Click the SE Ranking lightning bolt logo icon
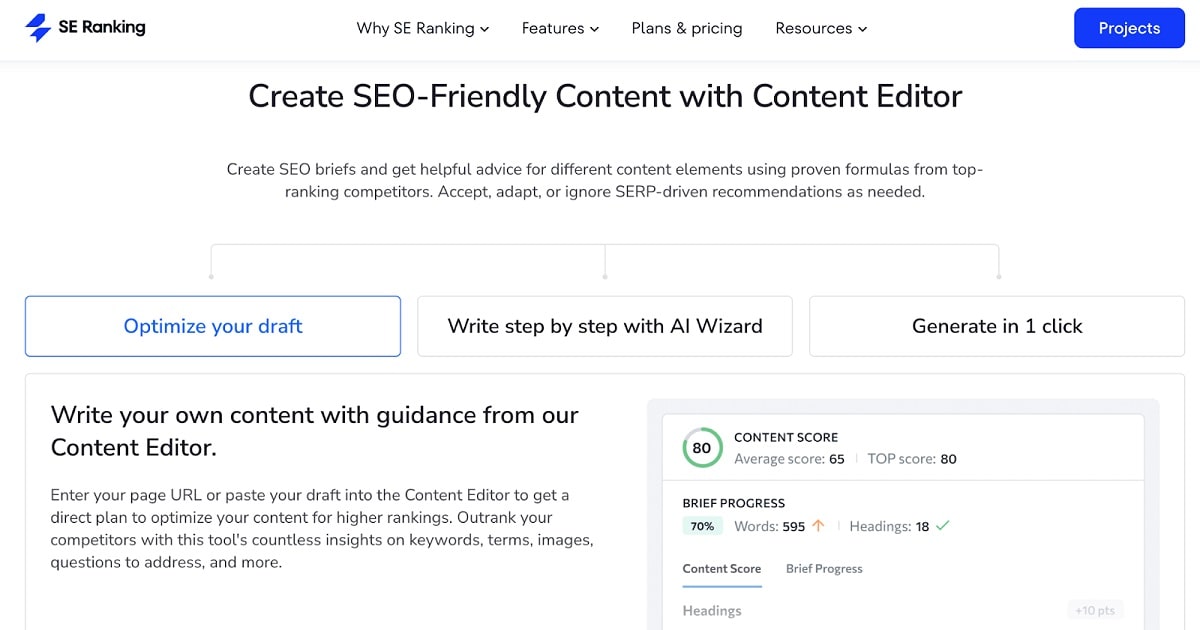 point(39,27)
